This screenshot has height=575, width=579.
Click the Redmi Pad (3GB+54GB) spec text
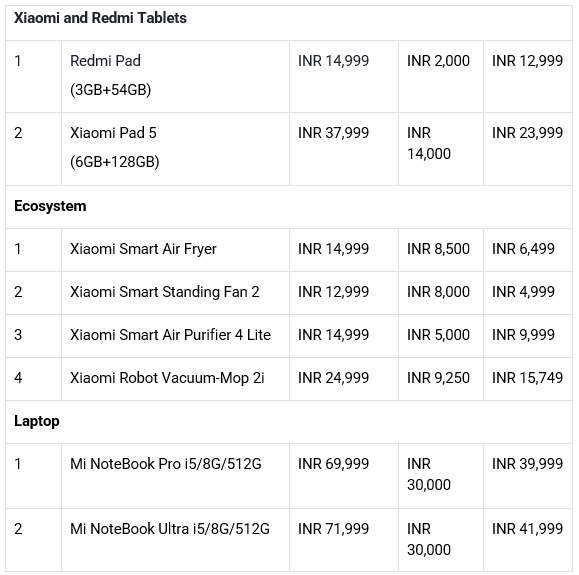pos(110,90)
